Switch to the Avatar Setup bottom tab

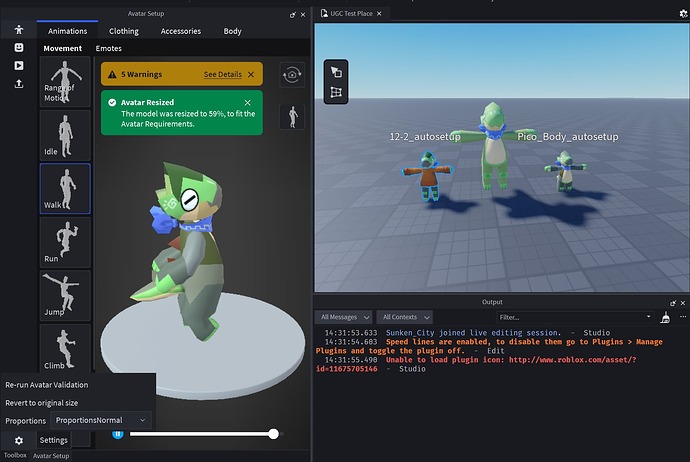tap(51, 456)
